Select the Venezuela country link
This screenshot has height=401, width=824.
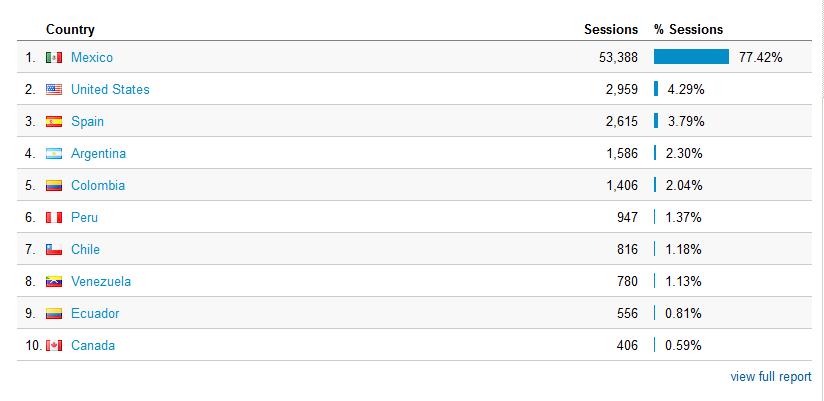[101, 282]
